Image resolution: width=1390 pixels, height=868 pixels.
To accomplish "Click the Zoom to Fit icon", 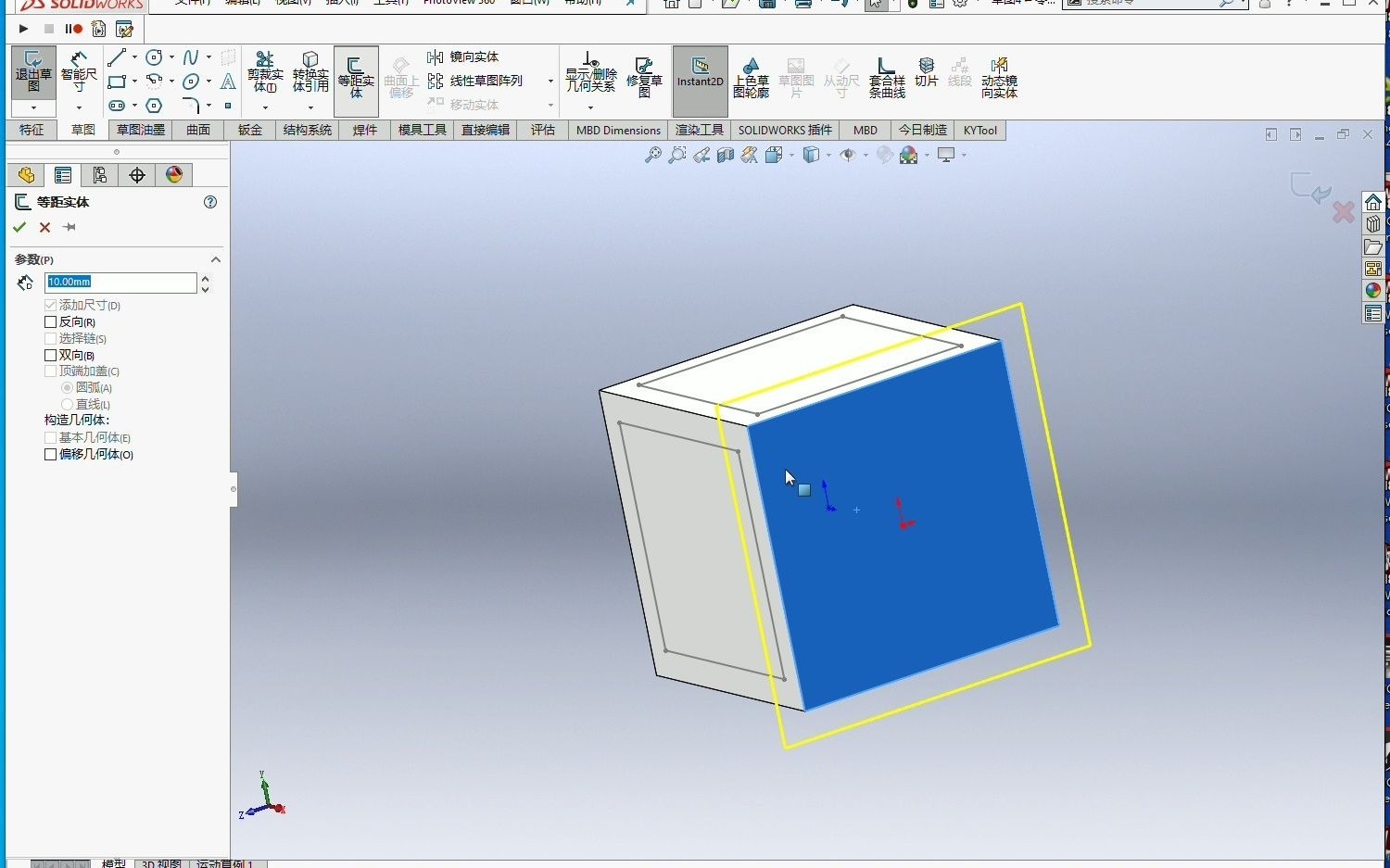I will click(653, 155).
